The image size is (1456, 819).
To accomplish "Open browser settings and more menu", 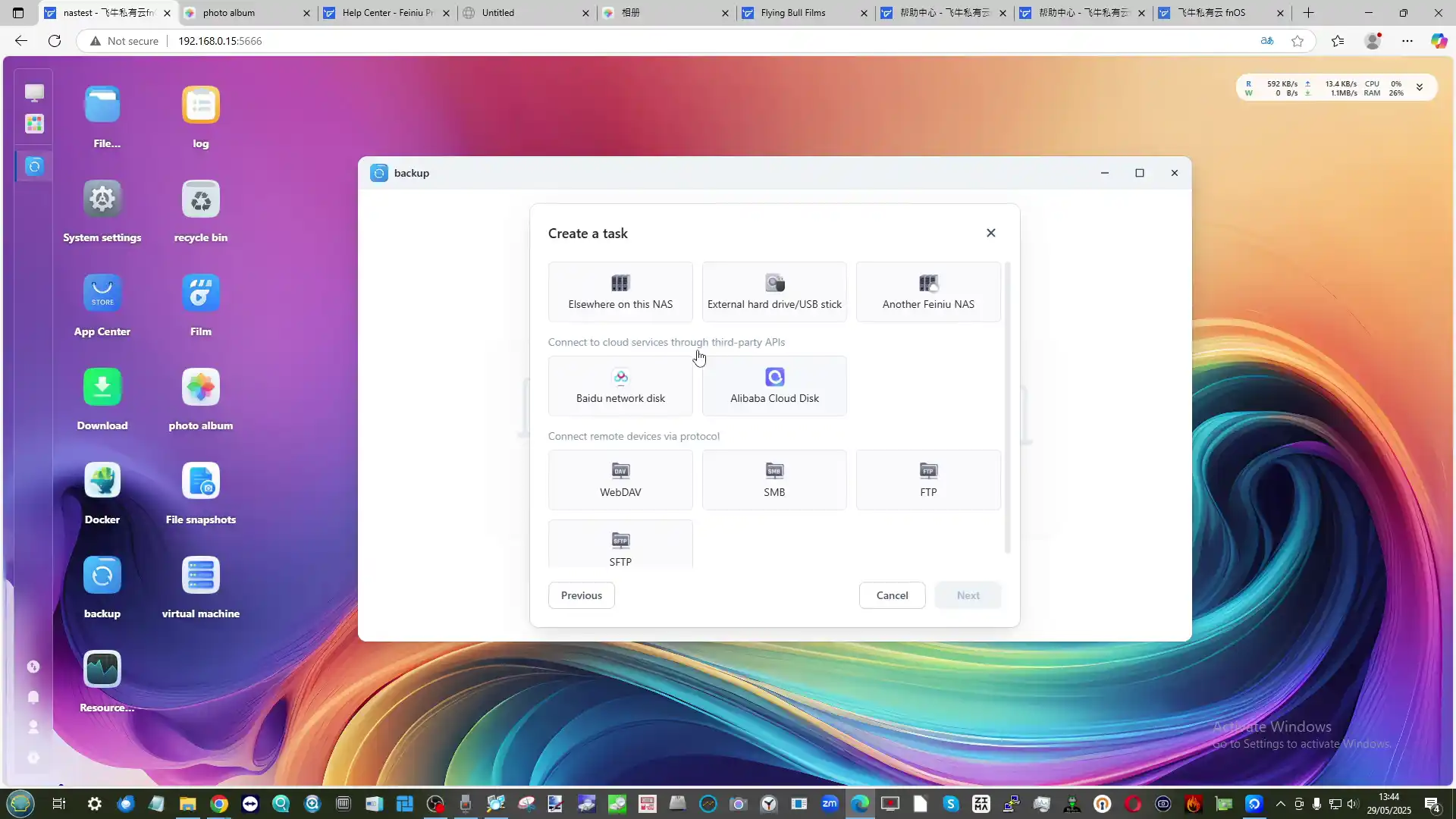I will click(1407, 41).
